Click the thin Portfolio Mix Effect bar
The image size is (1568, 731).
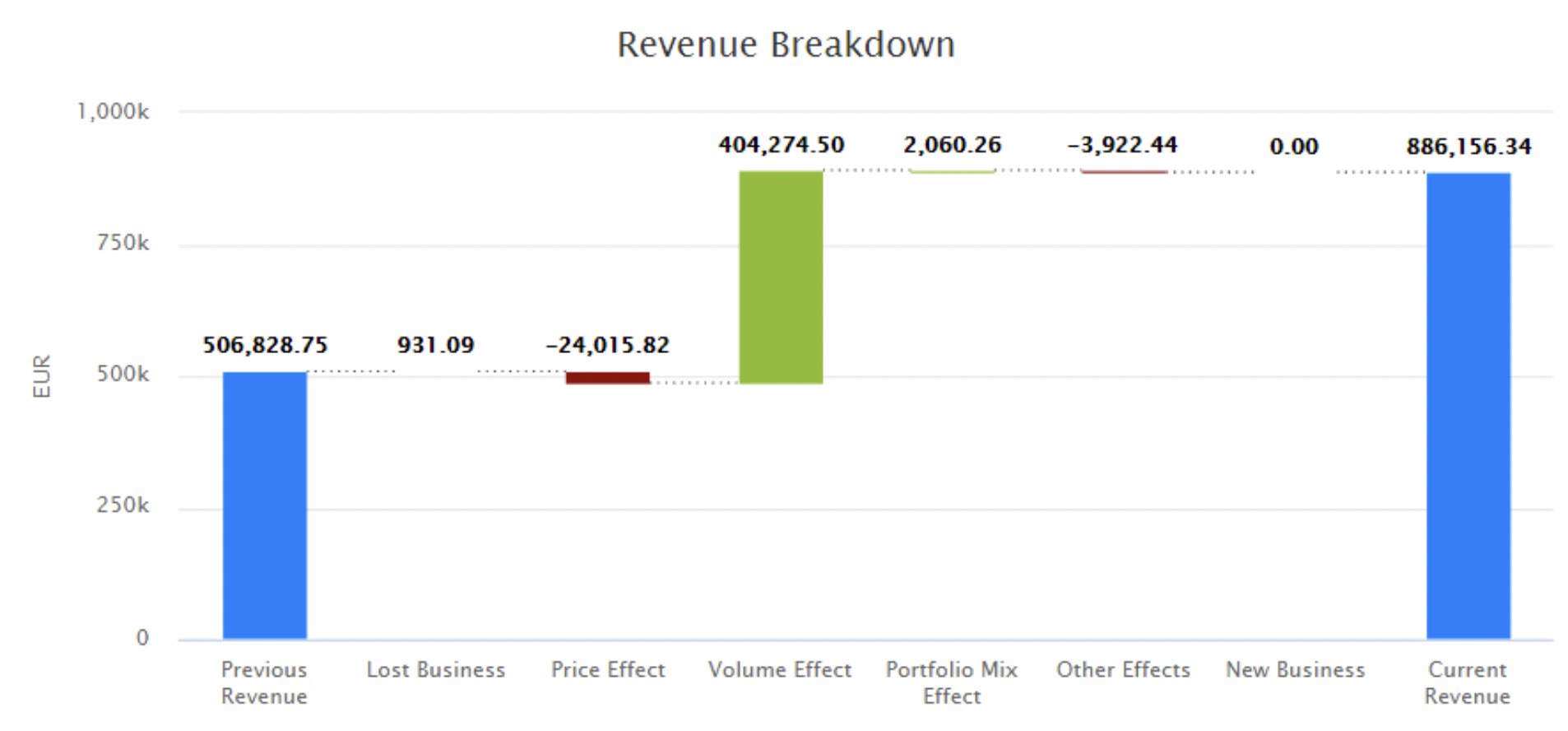click(952, 171)
